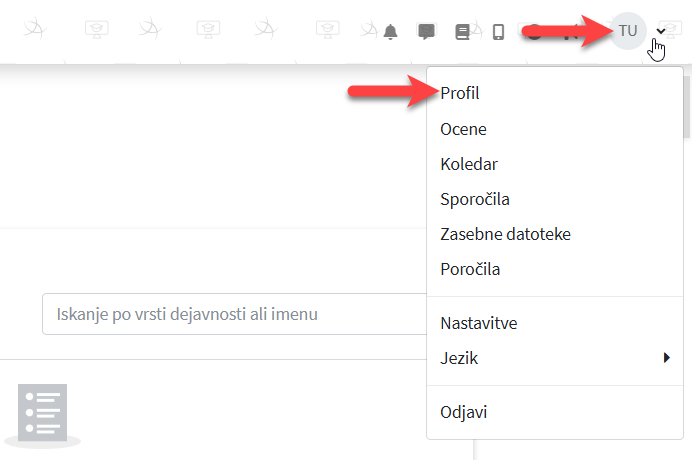This screenshot has height=460, width=692.
Task: Collapse the user menu chevron arrow
Action: 661,32
